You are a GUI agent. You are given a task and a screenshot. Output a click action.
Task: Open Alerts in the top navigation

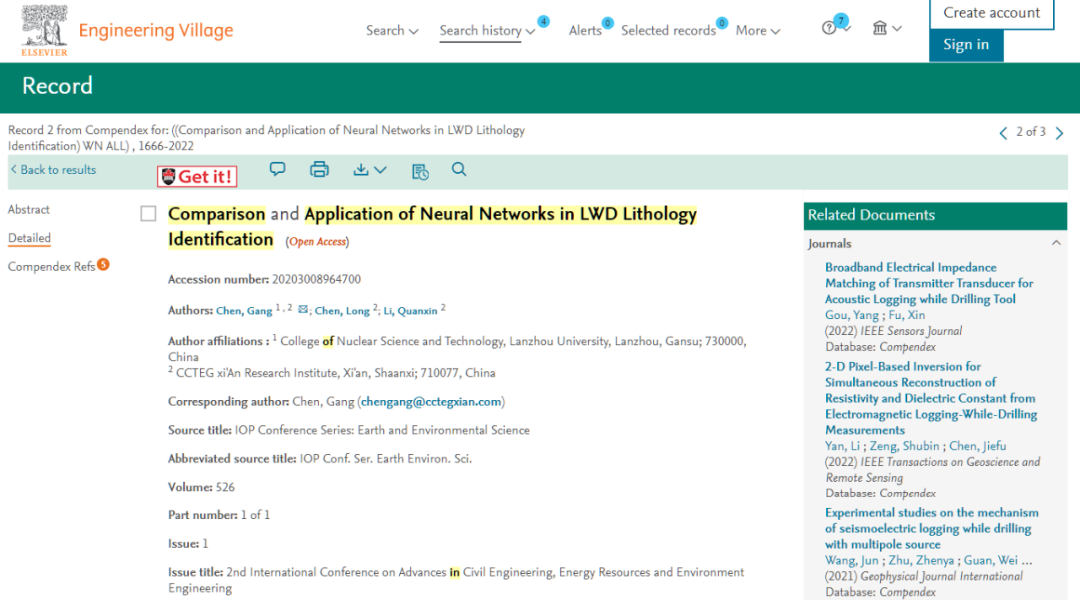click(x=585, y=31)
